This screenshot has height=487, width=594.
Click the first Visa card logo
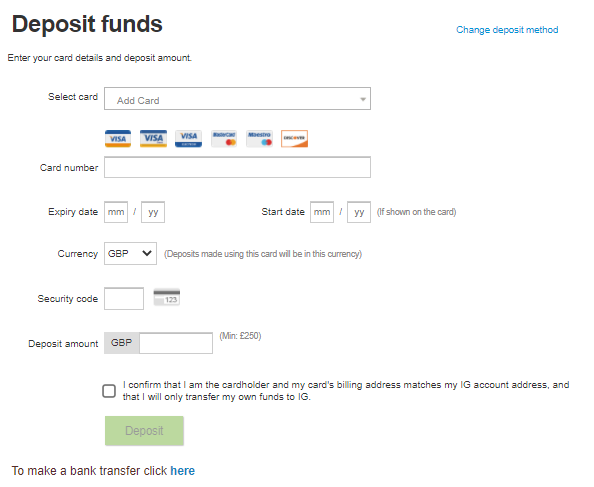point(118,139)
